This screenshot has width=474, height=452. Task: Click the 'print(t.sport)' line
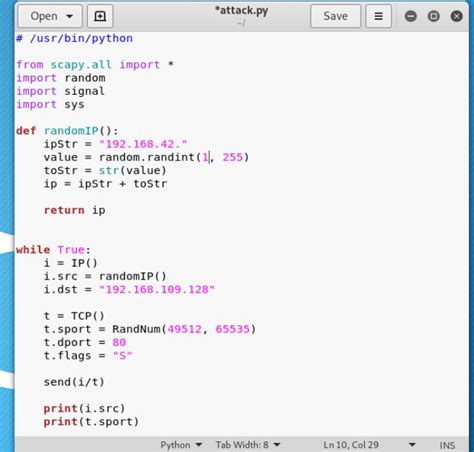click(x=91, y=422)
